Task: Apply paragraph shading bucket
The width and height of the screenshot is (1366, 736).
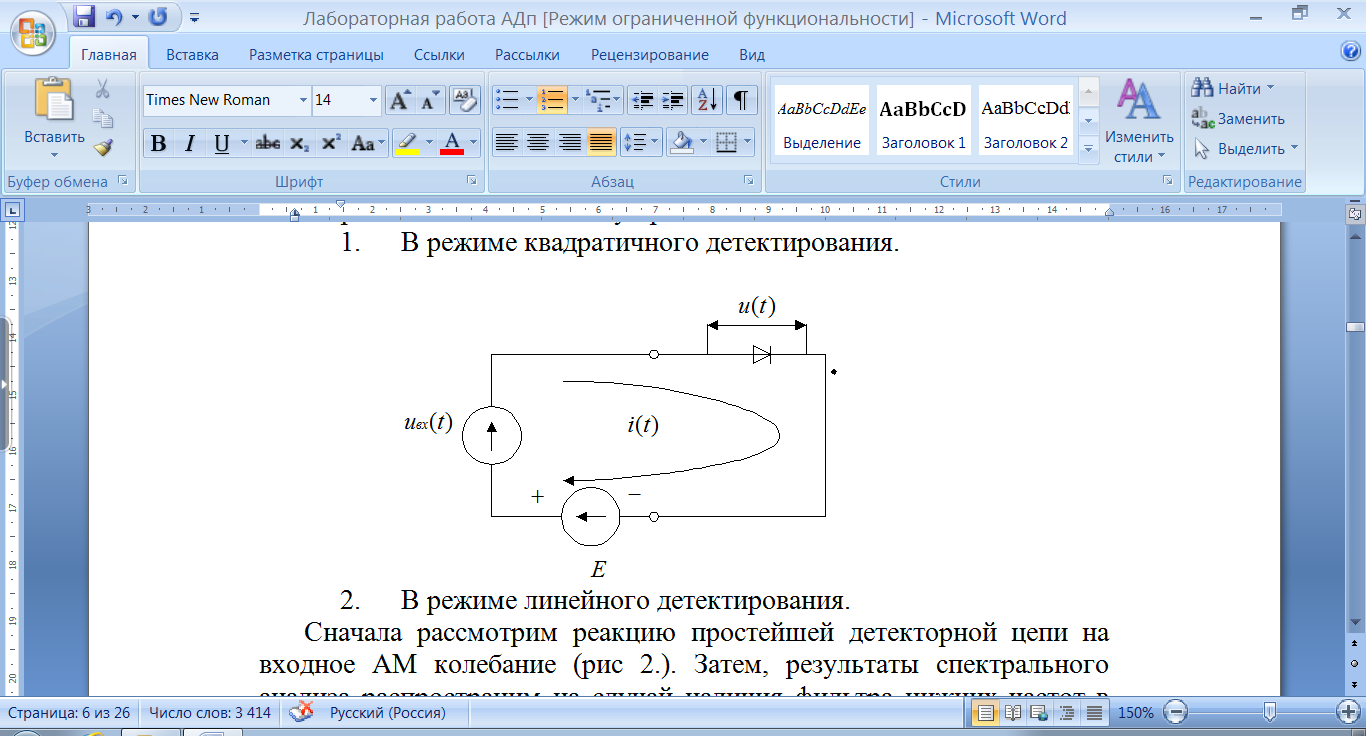Action: (681, 143)
